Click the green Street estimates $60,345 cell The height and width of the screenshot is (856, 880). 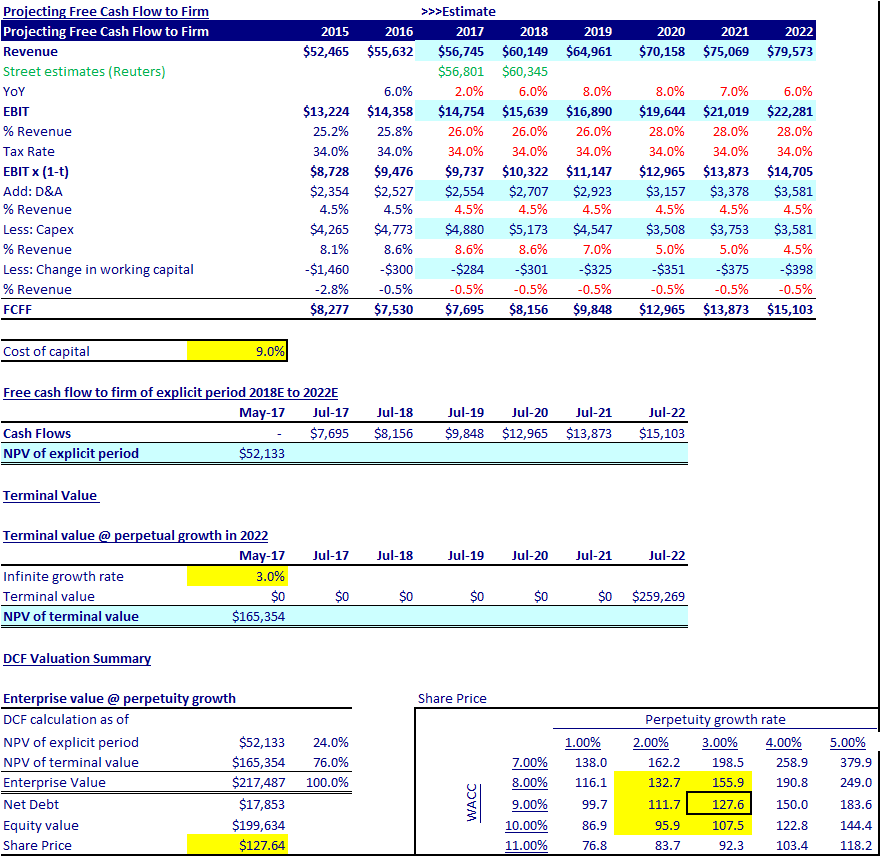(524, 71)
